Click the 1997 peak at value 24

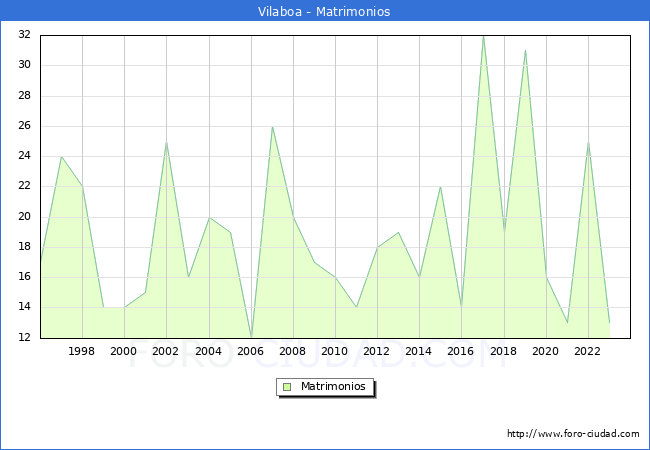coord(61,157)
